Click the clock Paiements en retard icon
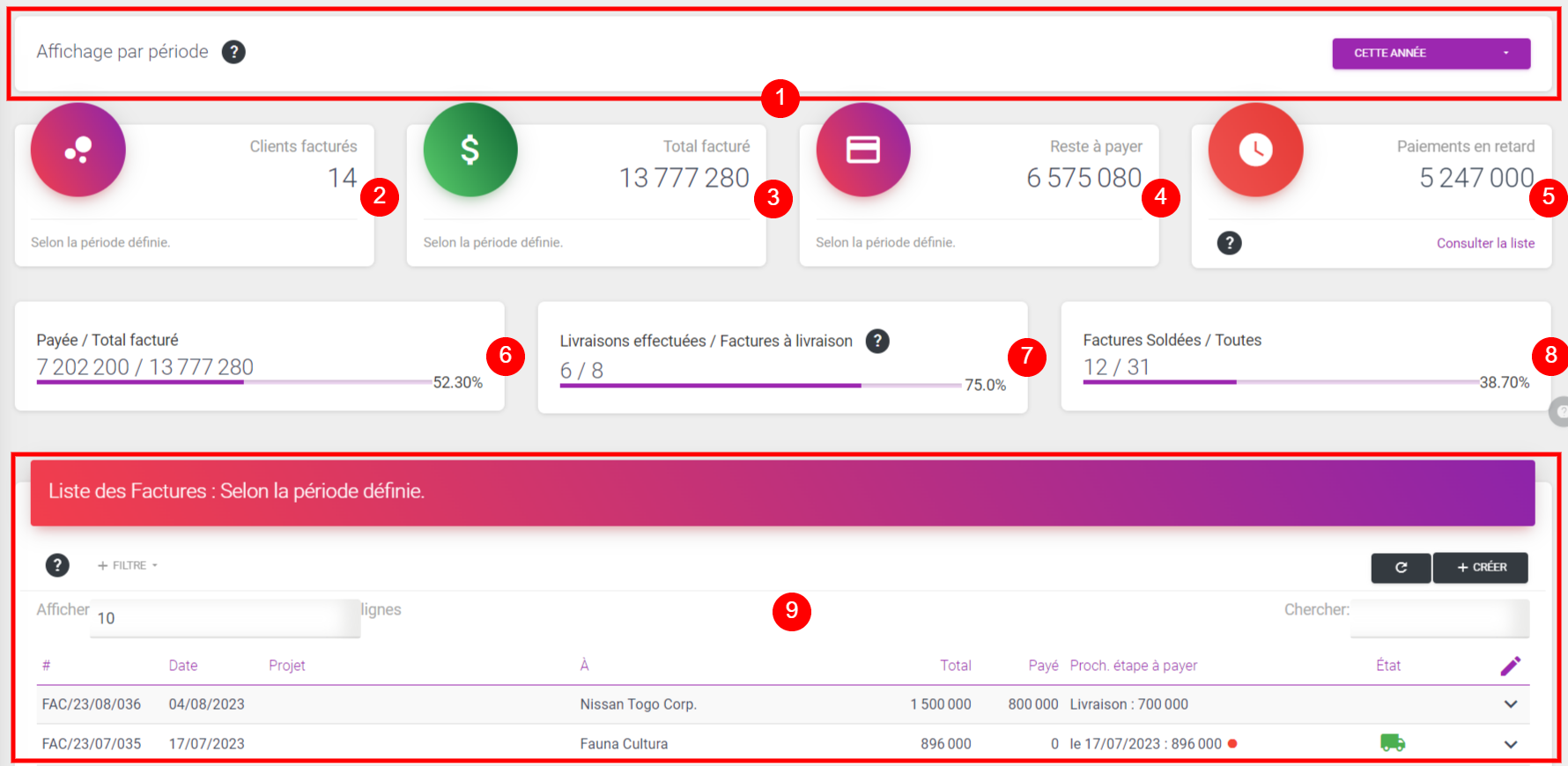This screenshot has width=1568, height=766. [x=1255, y=150]
